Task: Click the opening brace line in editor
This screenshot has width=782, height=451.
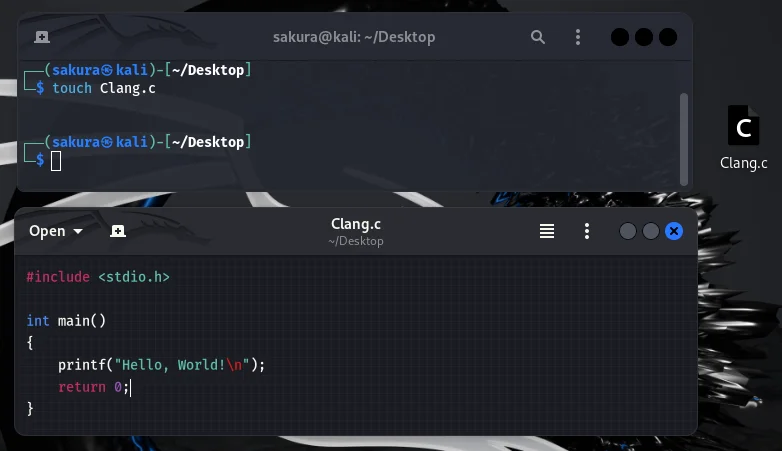Action: [x=30, y=343]
